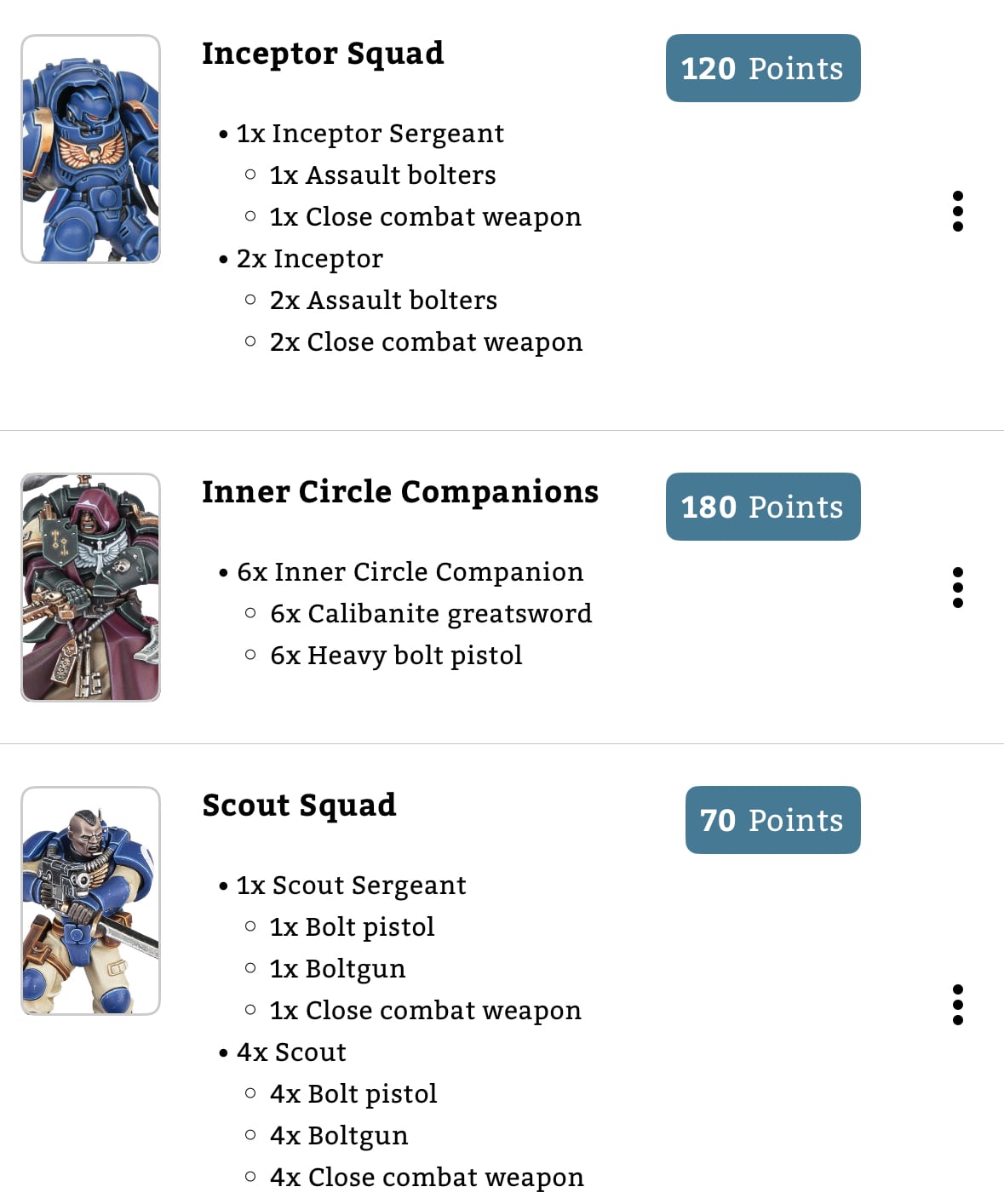Click the Inner Circle Companions miniature image
The height and width of the screenshot is (1204, 1004).
click(91, 588)
